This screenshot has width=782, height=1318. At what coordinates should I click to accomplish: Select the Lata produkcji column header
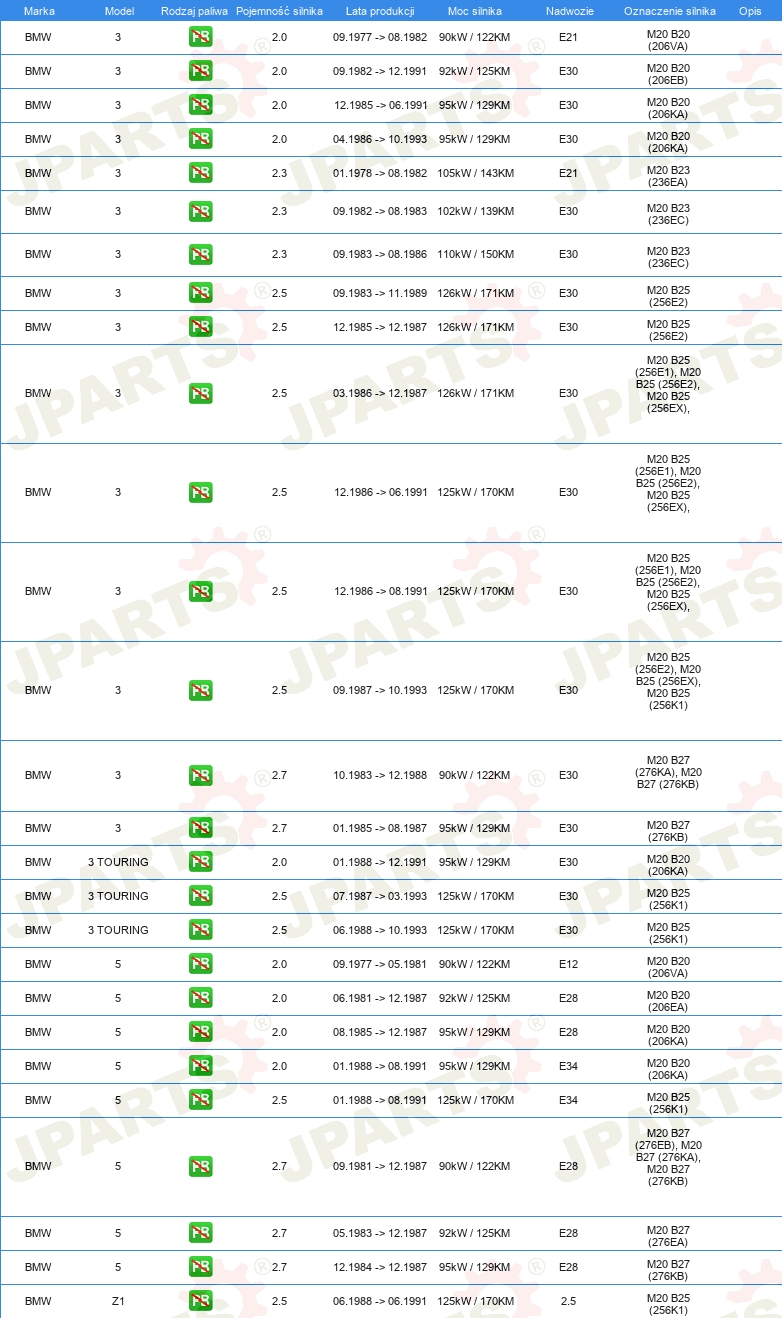pyautogui.click(x=380, y=10)
